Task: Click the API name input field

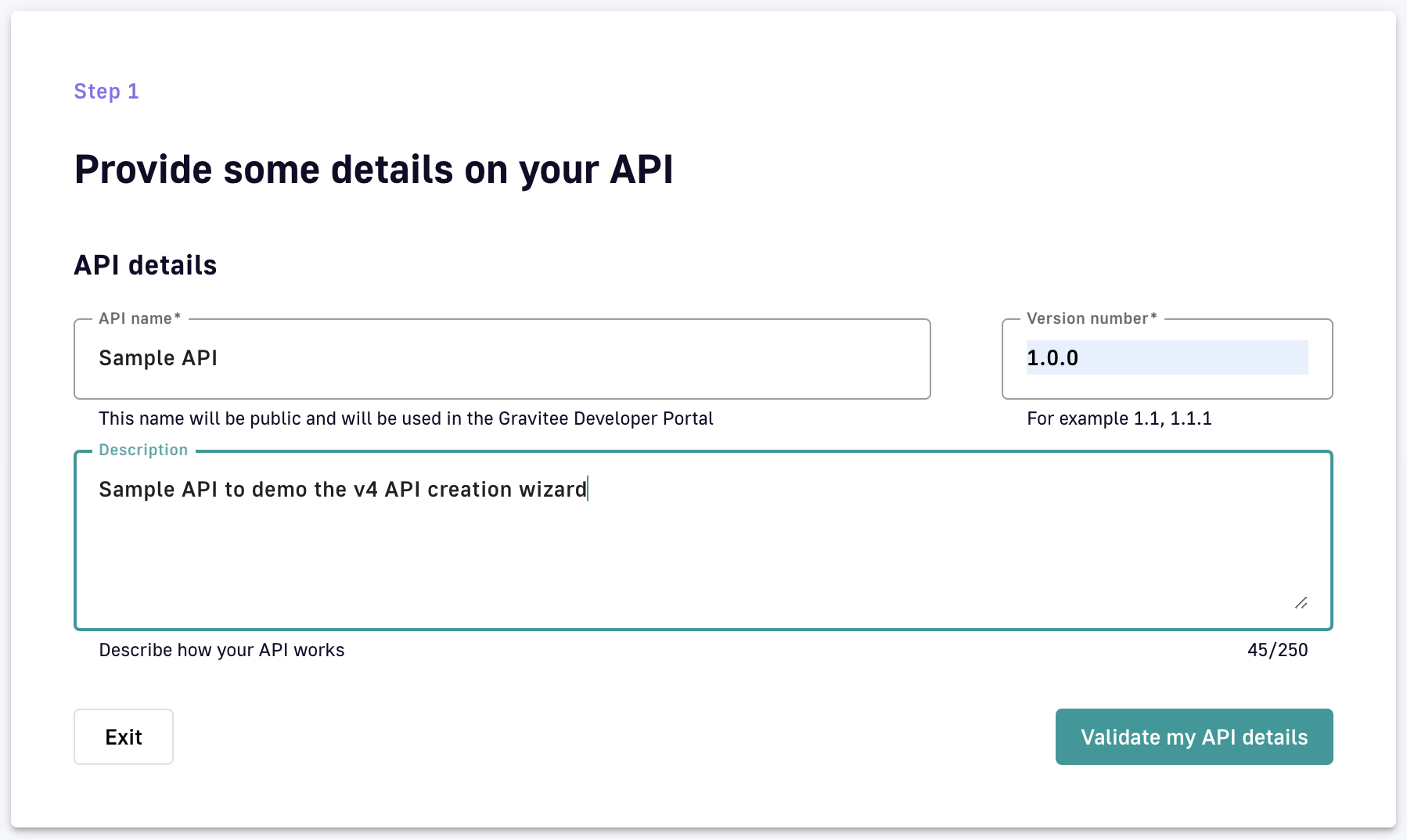Action: pos(501,358)
